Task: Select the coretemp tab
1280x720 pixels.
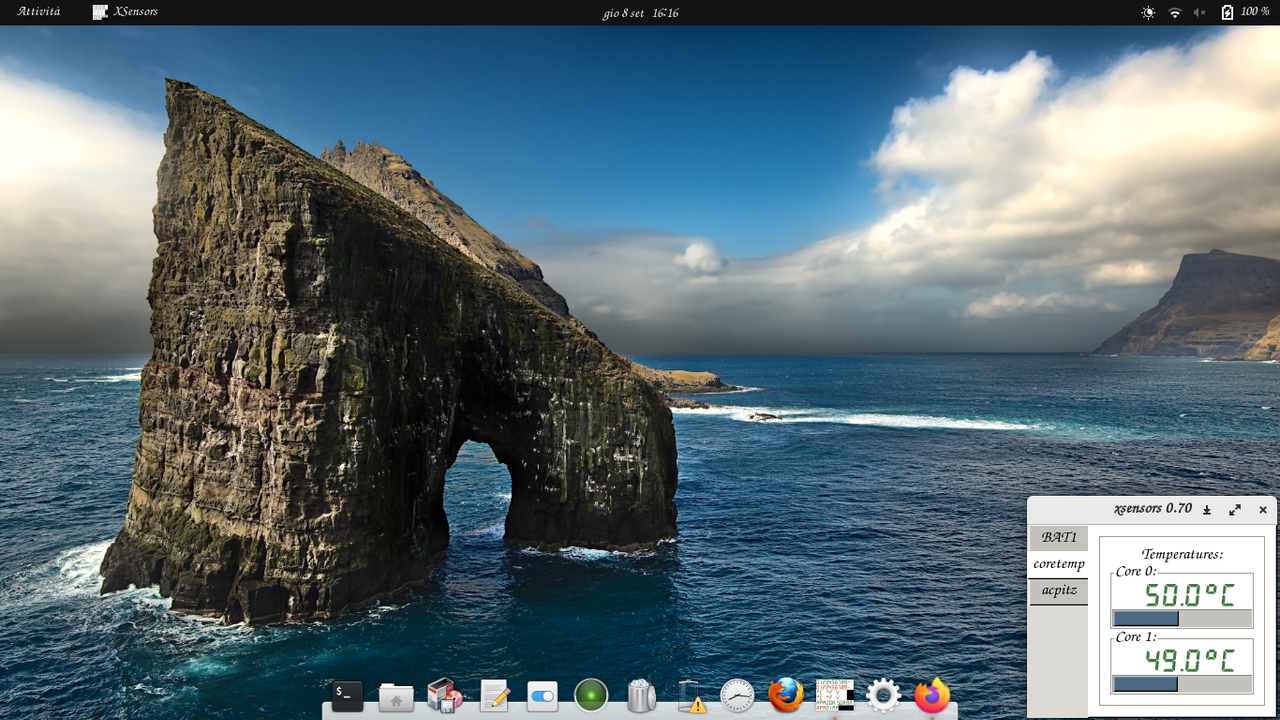Action: [x=1059, y=564]
